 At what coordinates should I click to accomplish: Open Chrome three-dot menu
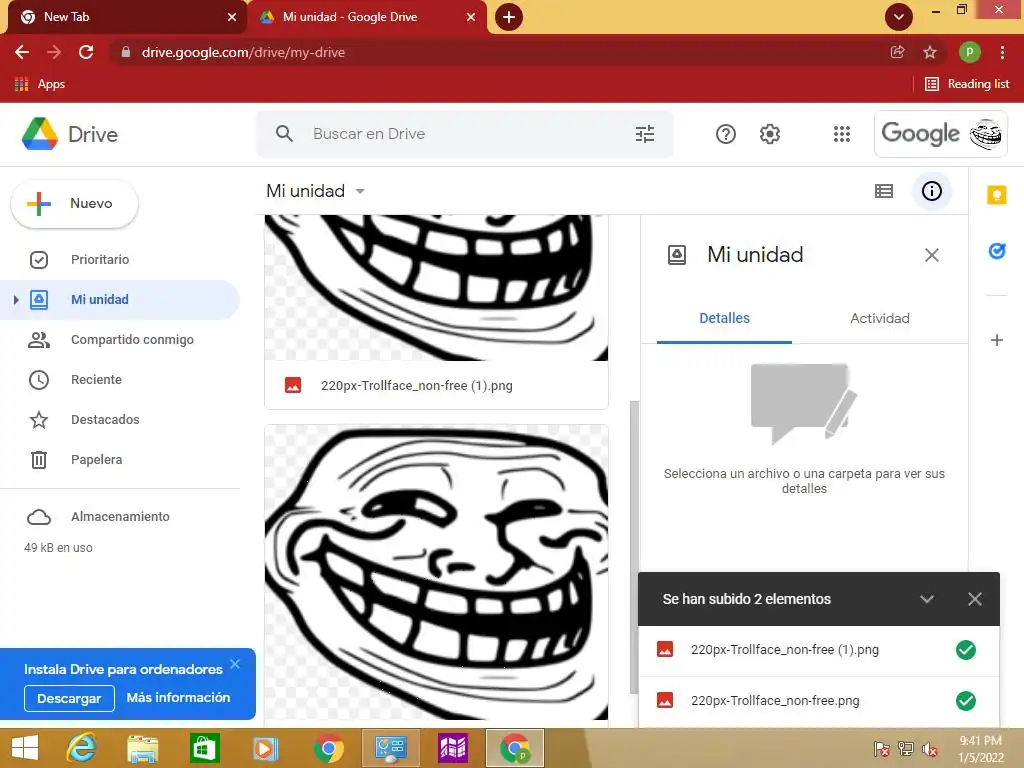pos(1002,52)
